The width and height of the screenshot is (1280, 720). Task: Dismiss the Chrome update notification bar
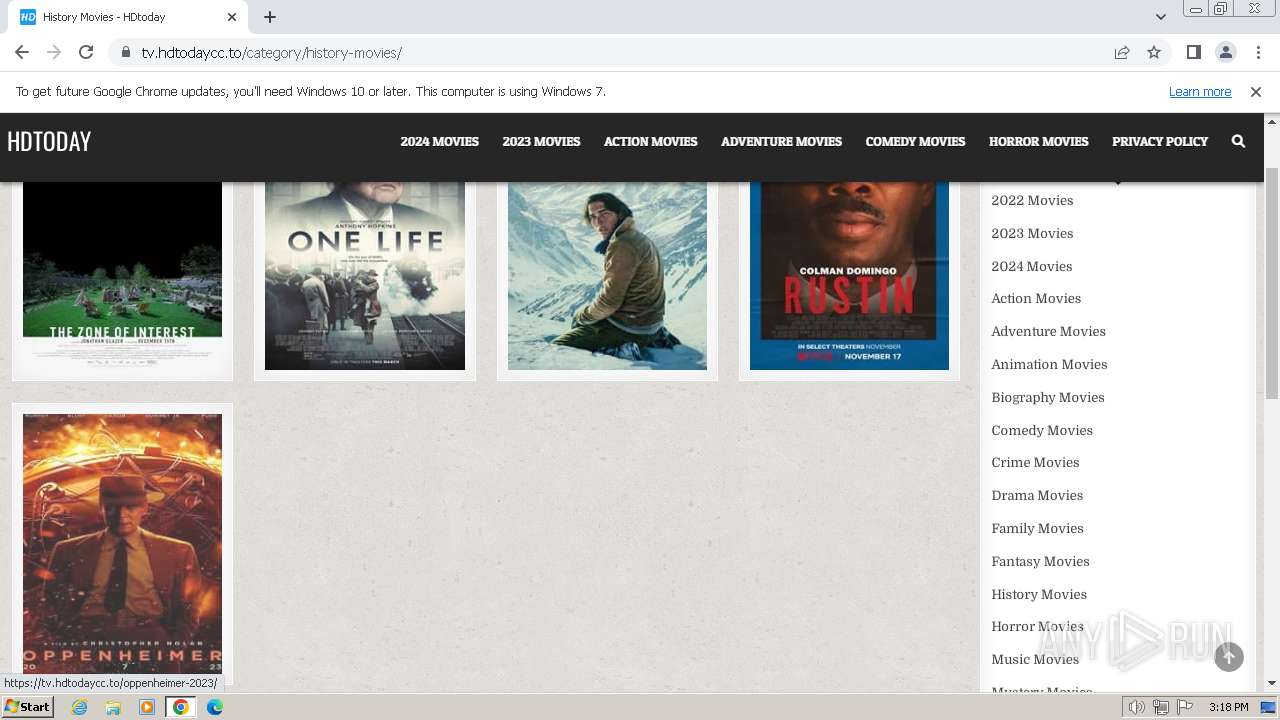1256,91
